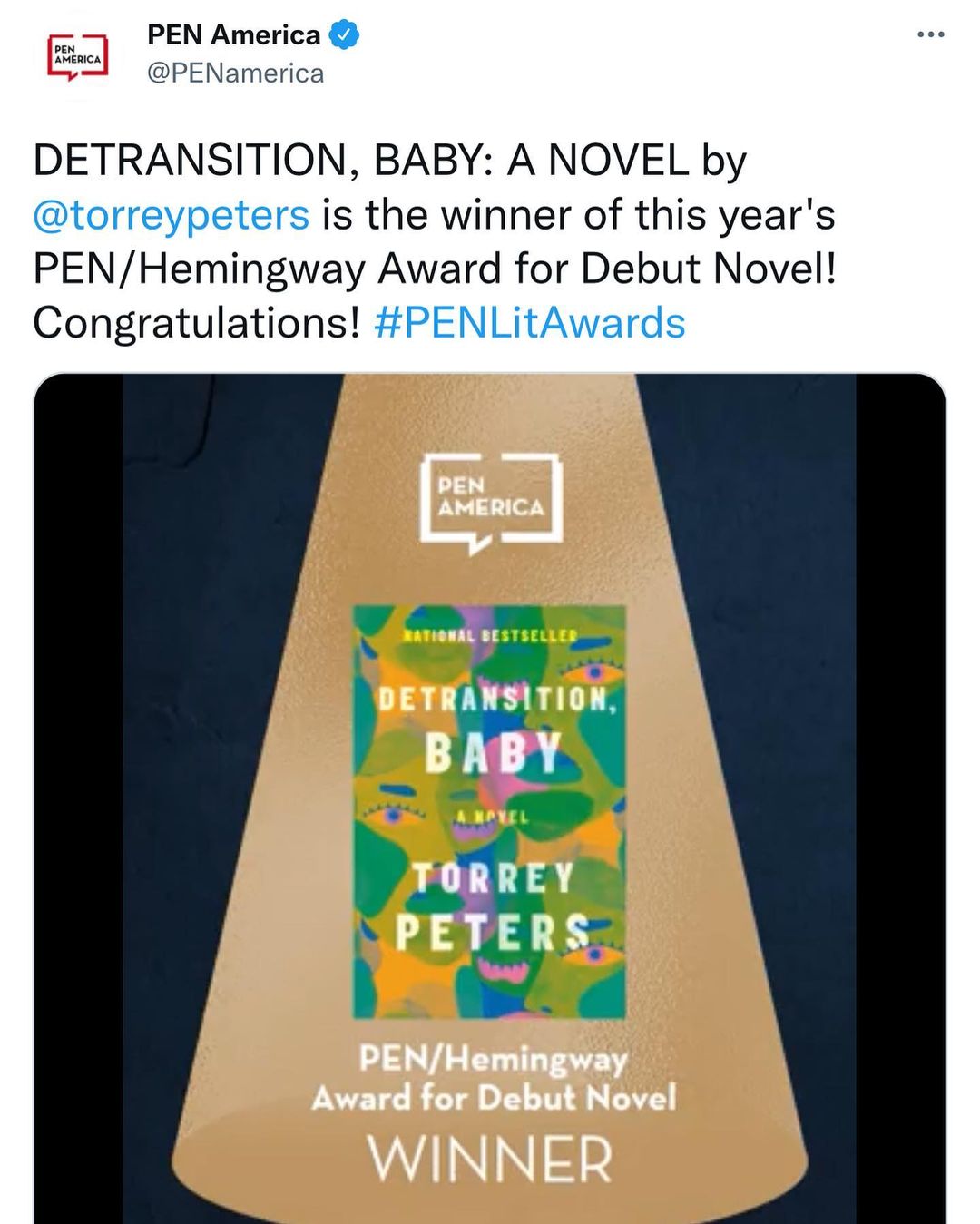Click the WINNER text in the image
Screen dimensions: 980x1224
pos(490,1160)
